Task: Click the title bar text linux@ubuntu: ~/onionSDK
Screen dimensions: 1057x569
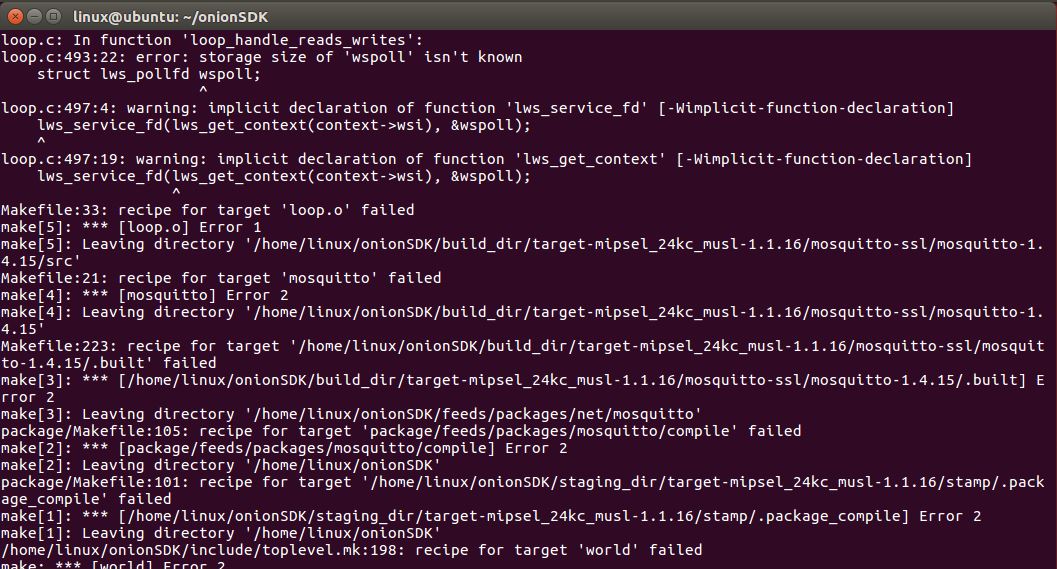Action: [x=170, y=17]
